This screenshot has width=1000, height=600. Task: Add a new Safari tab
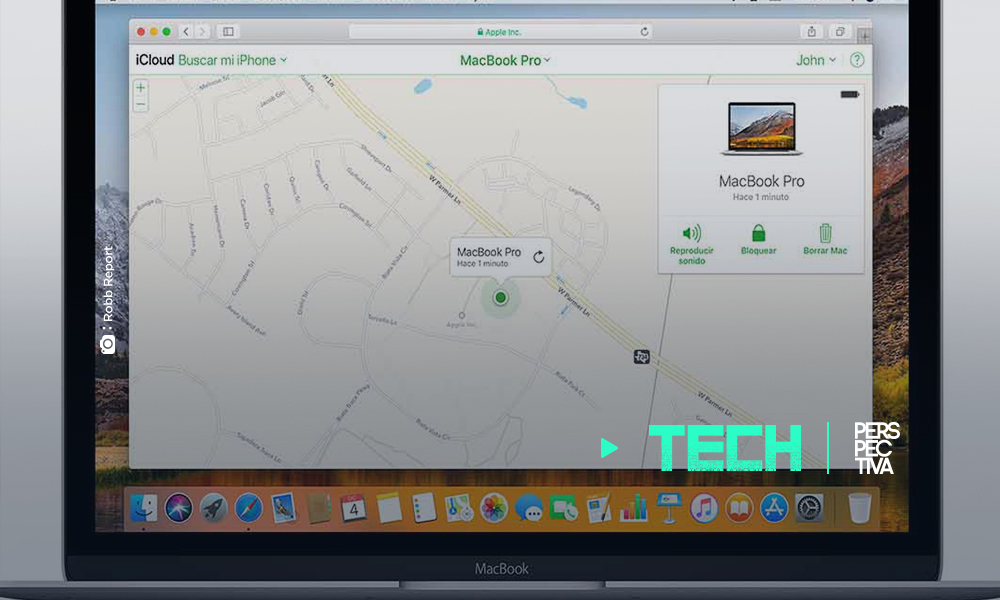pos(864,36)
